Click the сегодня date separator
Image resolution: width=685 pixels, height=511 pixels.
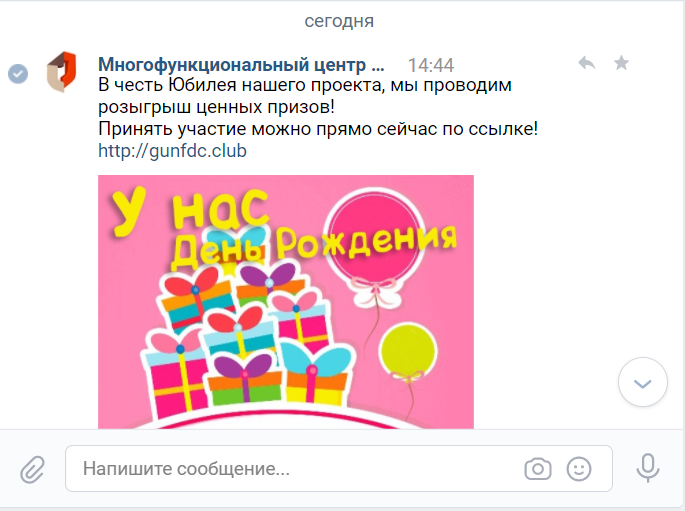click(x=339, y=21)
